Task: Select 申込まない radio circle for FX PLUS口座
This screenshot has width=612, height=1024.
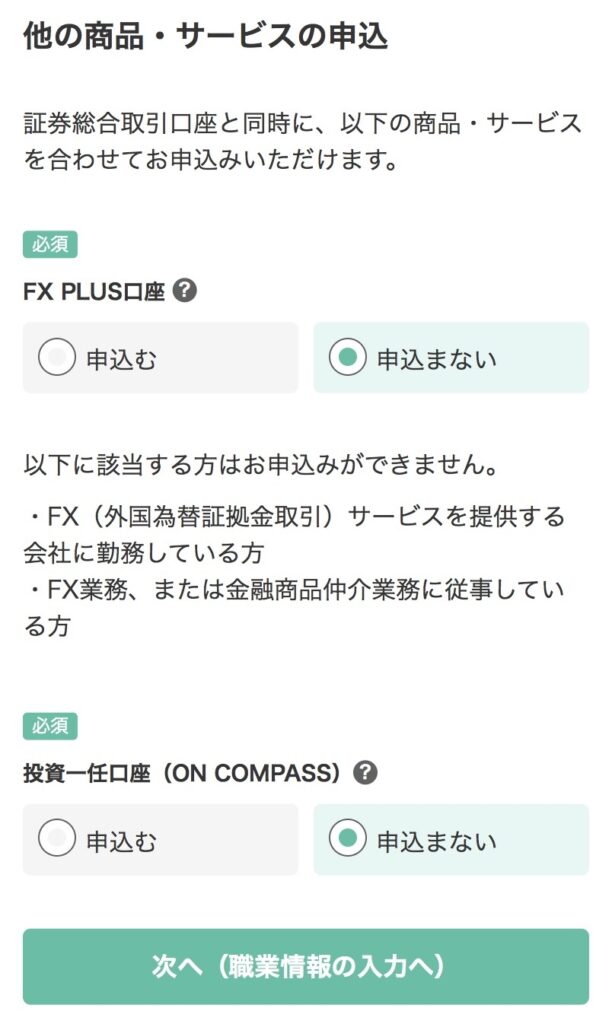Action: click(347, 358)
